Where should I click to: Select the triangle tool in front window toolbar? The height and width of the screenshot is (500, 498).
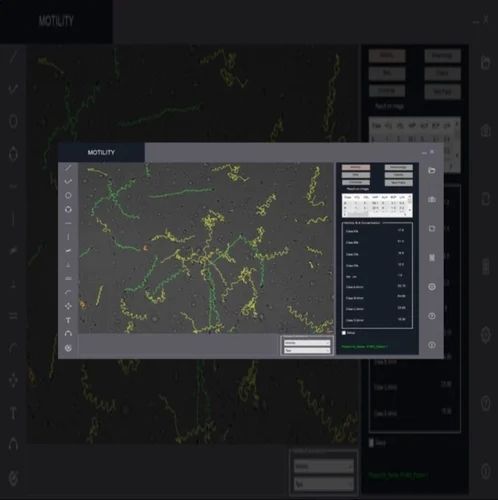68,265
